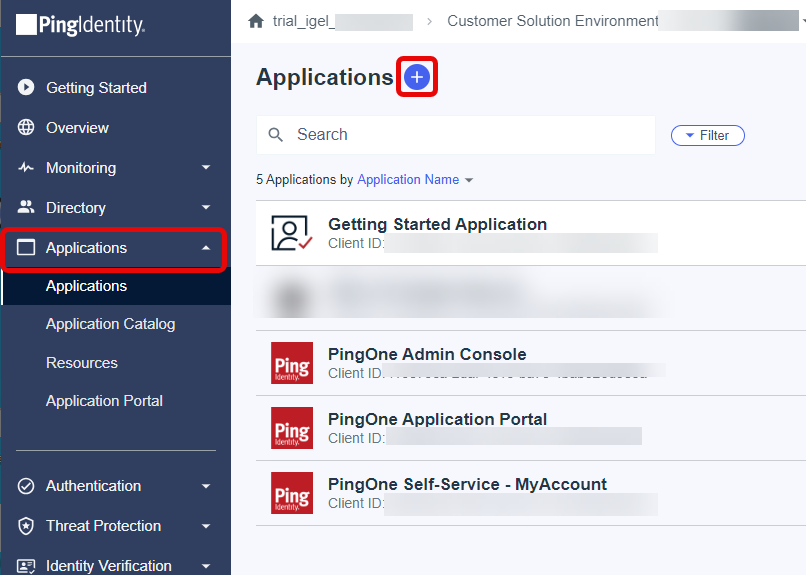806x575 pixels.
Task: Click the Getting Started play icon
Action: pyautogui.click(x=26, y=88)
